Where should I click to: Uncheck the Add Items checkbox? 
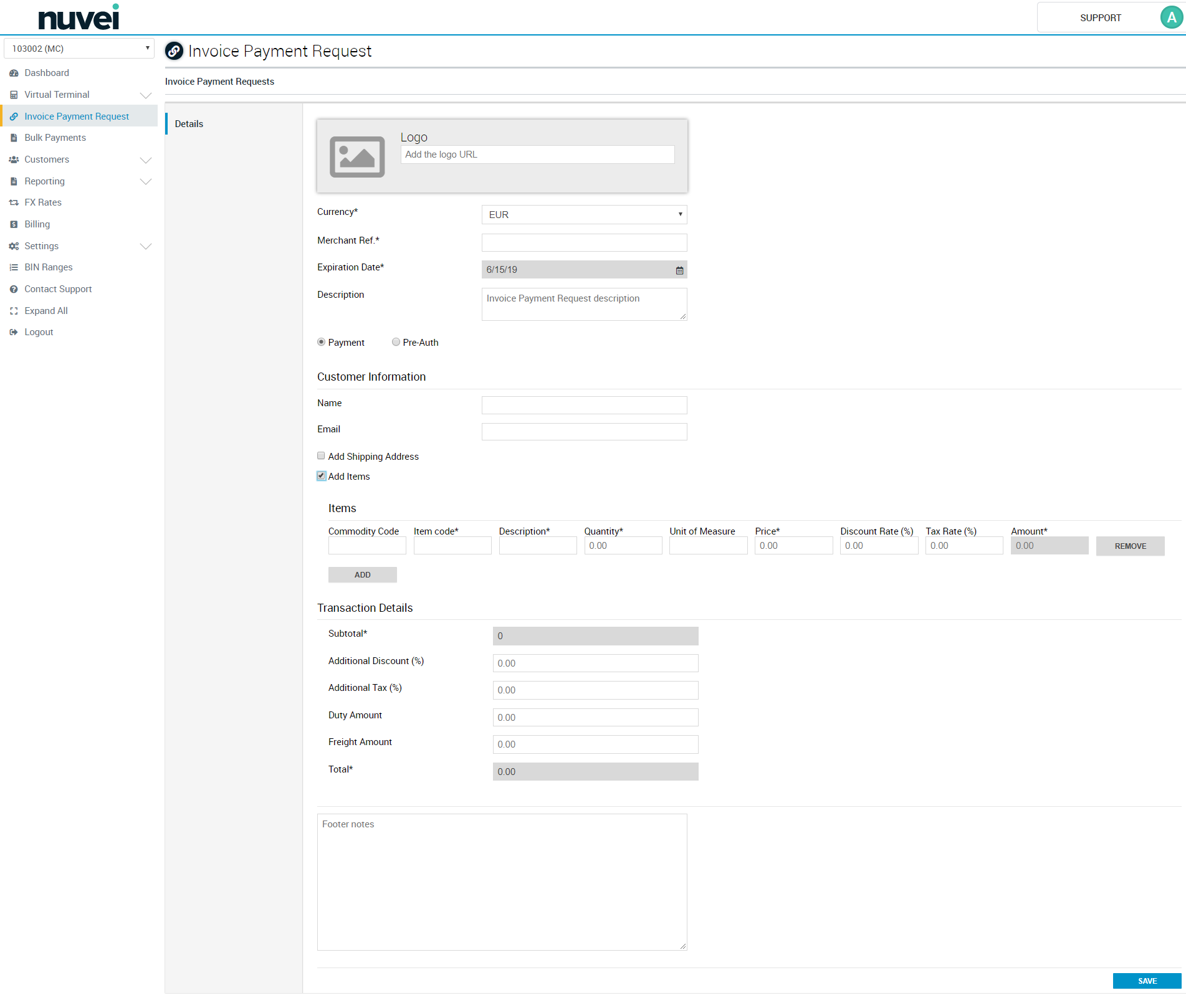(x=321, y=476)
